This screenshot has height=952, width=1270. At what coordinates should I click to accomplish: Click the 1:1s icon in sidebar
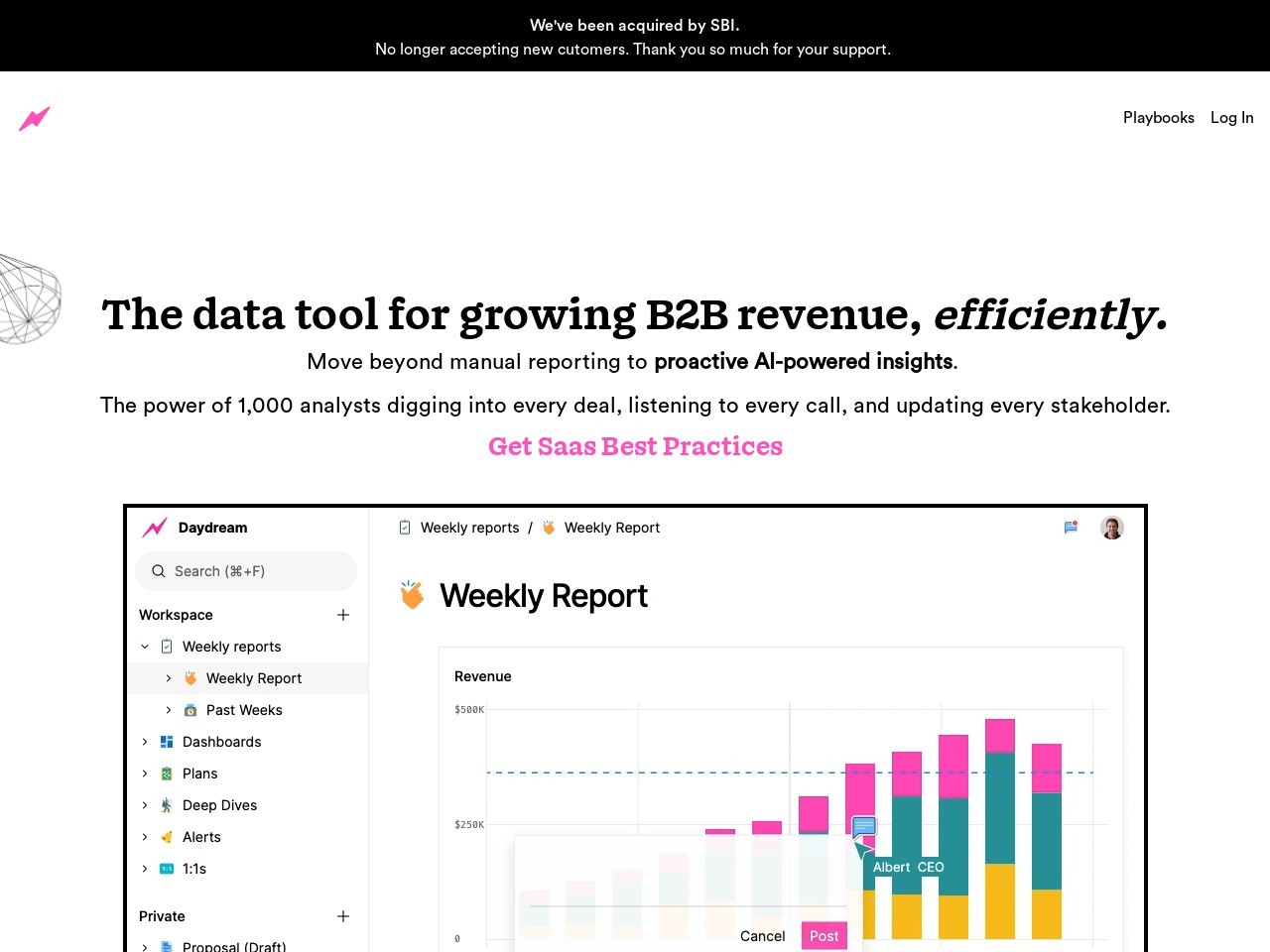167,869
